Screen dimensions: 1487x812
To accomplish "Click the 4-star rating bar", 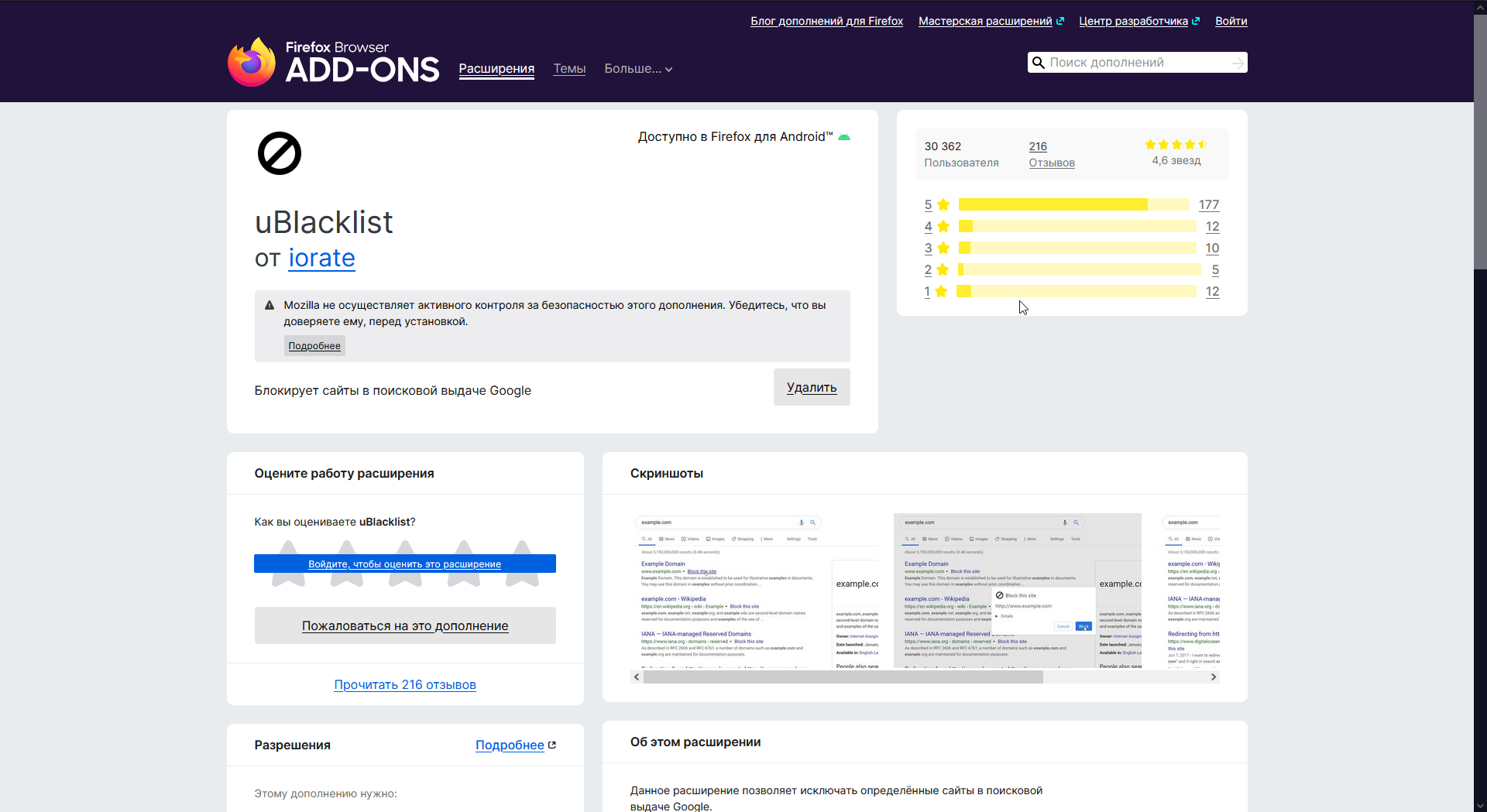I will click(1077, 226).
